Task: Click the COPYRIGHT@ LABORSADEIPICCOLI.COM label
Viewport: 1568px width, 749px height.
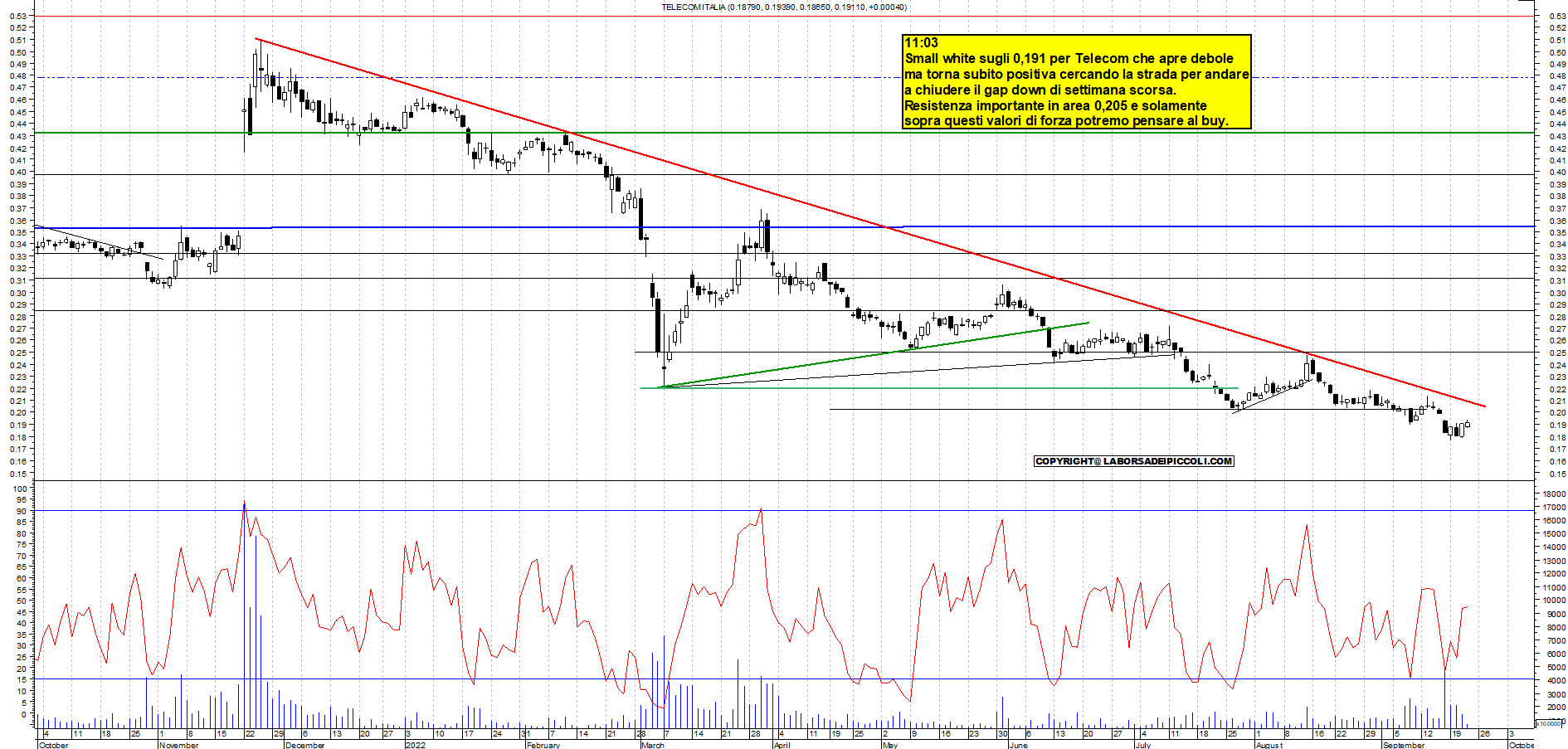Action: (1134, 461)
